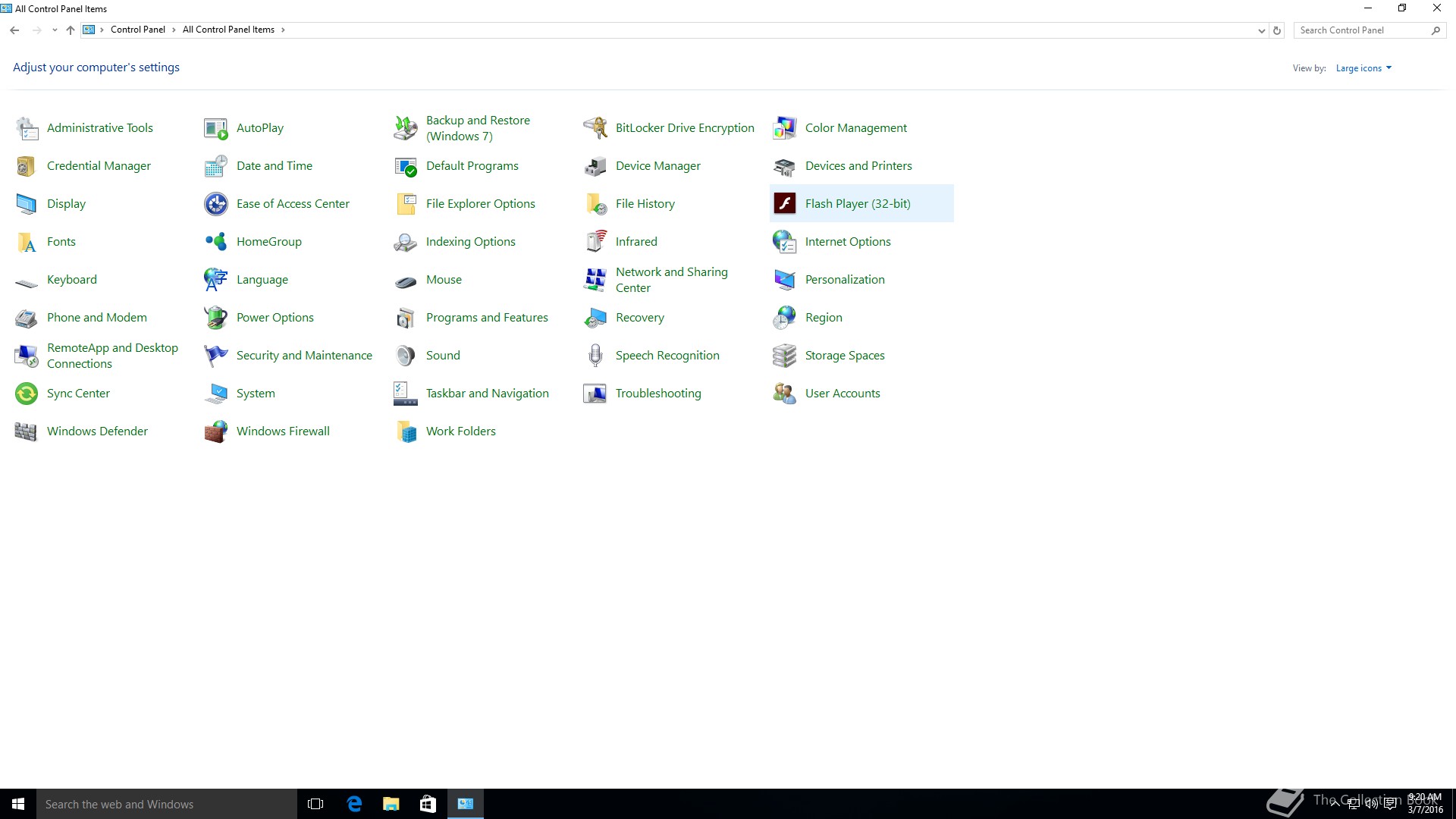Expand chevron after Control Panel breadcrumb
The width and height of the screenshot is (1456, 819).
tap(174, 30)
